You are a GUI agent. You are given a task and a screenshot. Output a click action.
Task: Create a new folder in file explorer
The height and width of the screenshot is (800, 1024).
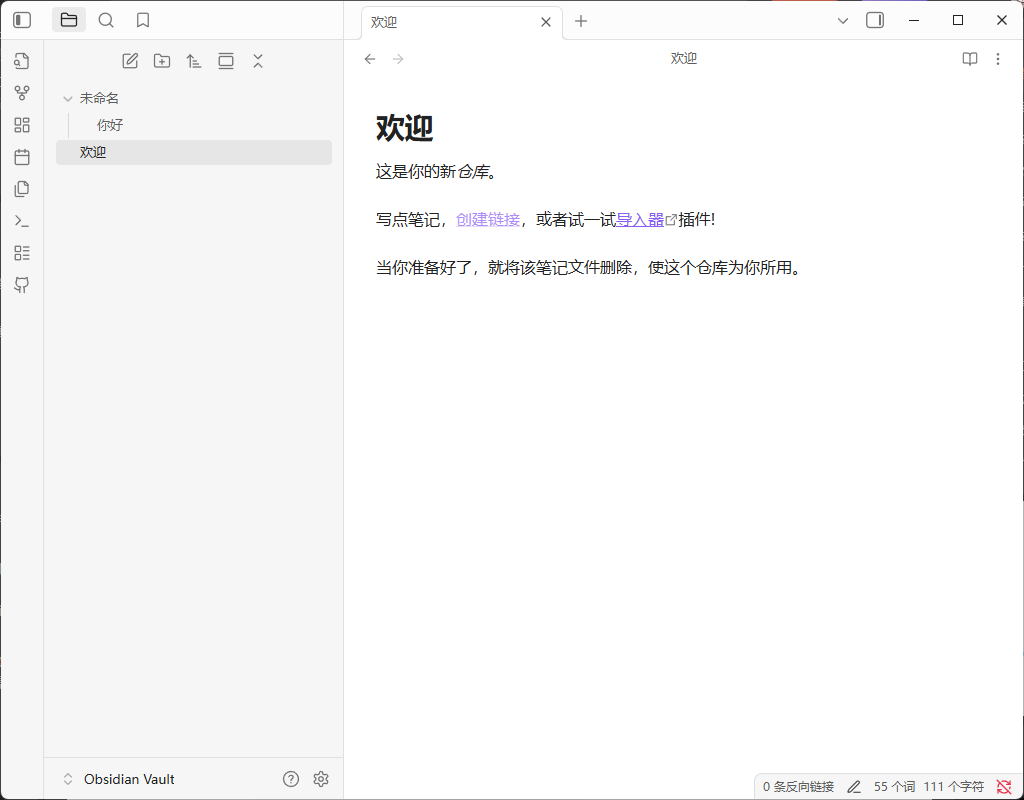pos(162,61)
